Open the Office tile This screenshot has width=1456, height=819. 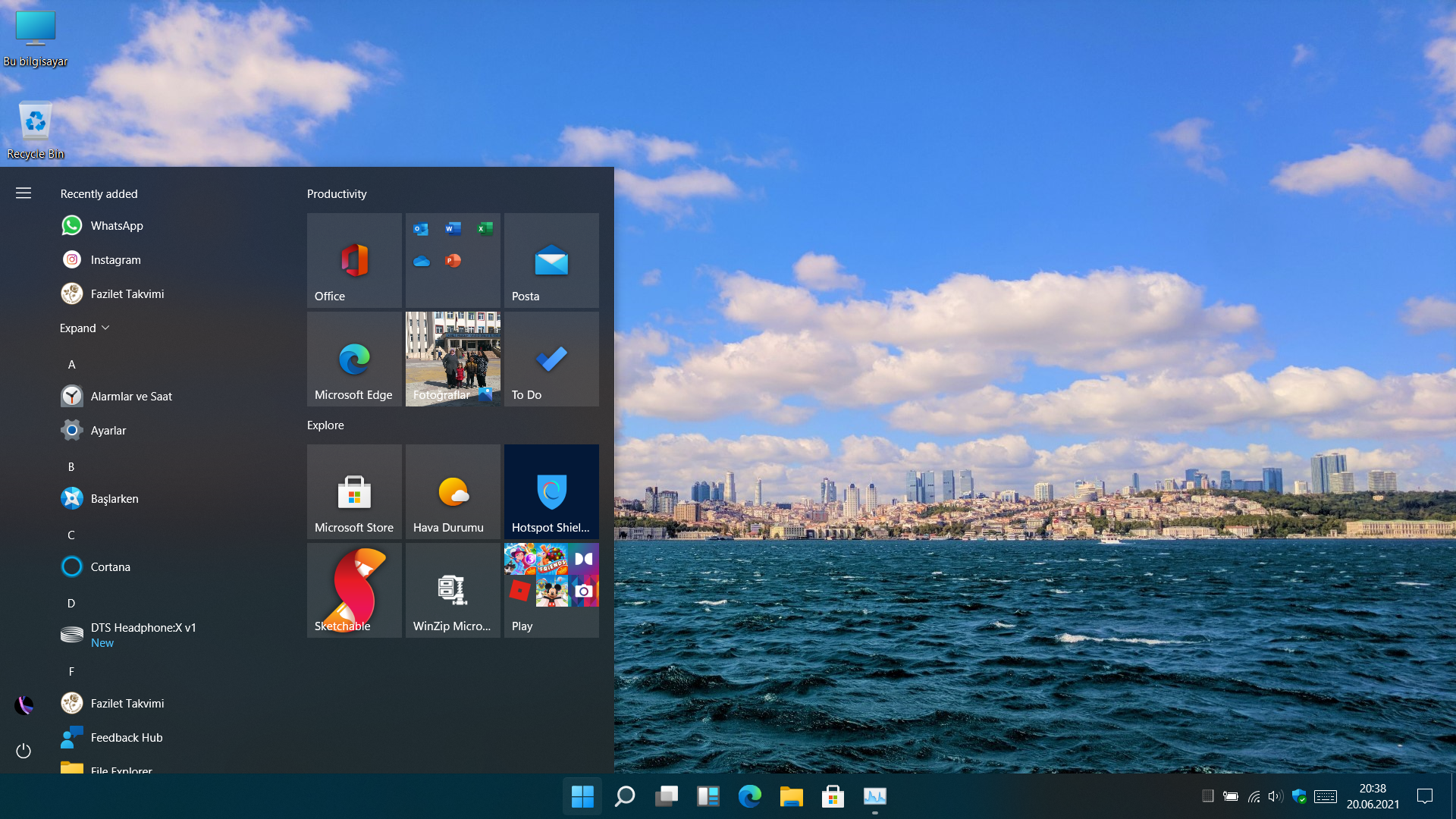(354, 260)
